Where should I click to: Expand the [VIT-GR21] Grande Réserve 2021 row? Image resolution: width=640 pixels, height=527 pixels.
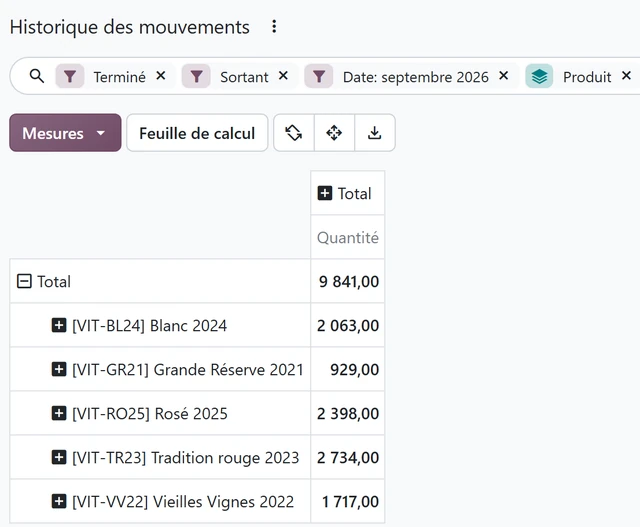coord(59,369)
